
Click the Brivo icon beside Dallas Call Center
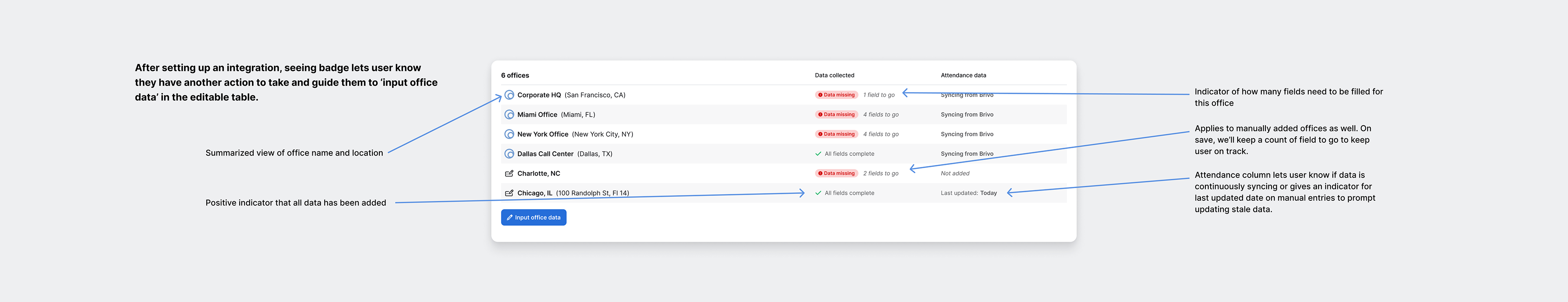510,154
